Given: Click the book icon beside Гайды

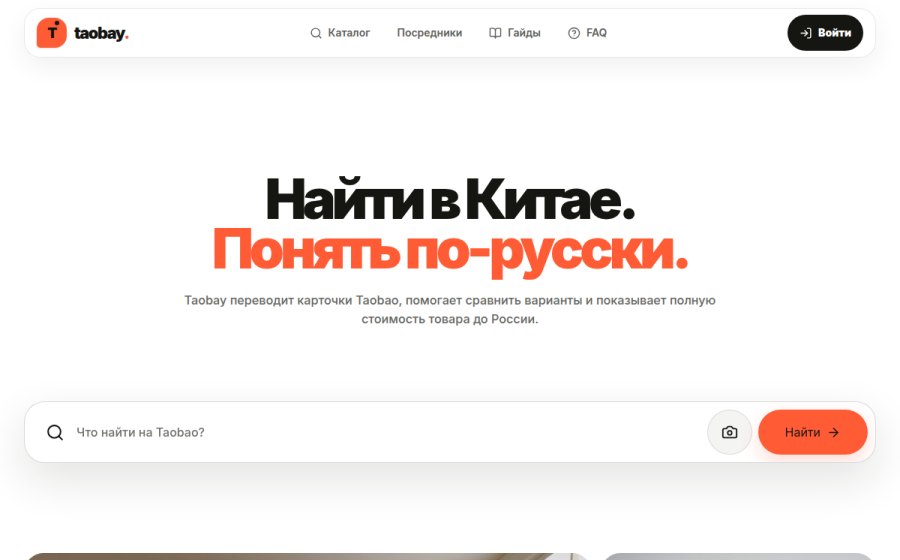Looking at the screenshot, I should (495, 33).
